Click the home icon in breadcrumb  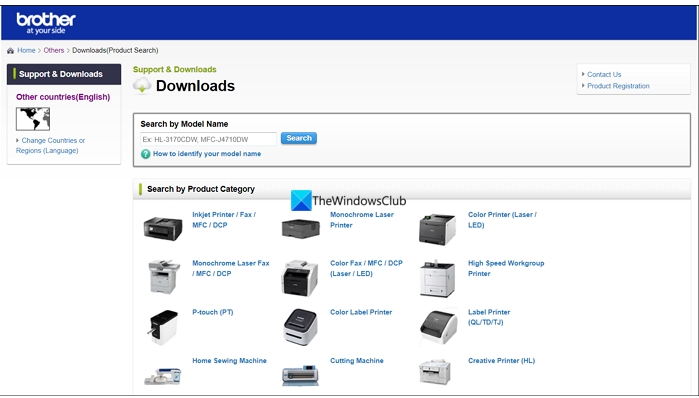click(x=10, y=51)
